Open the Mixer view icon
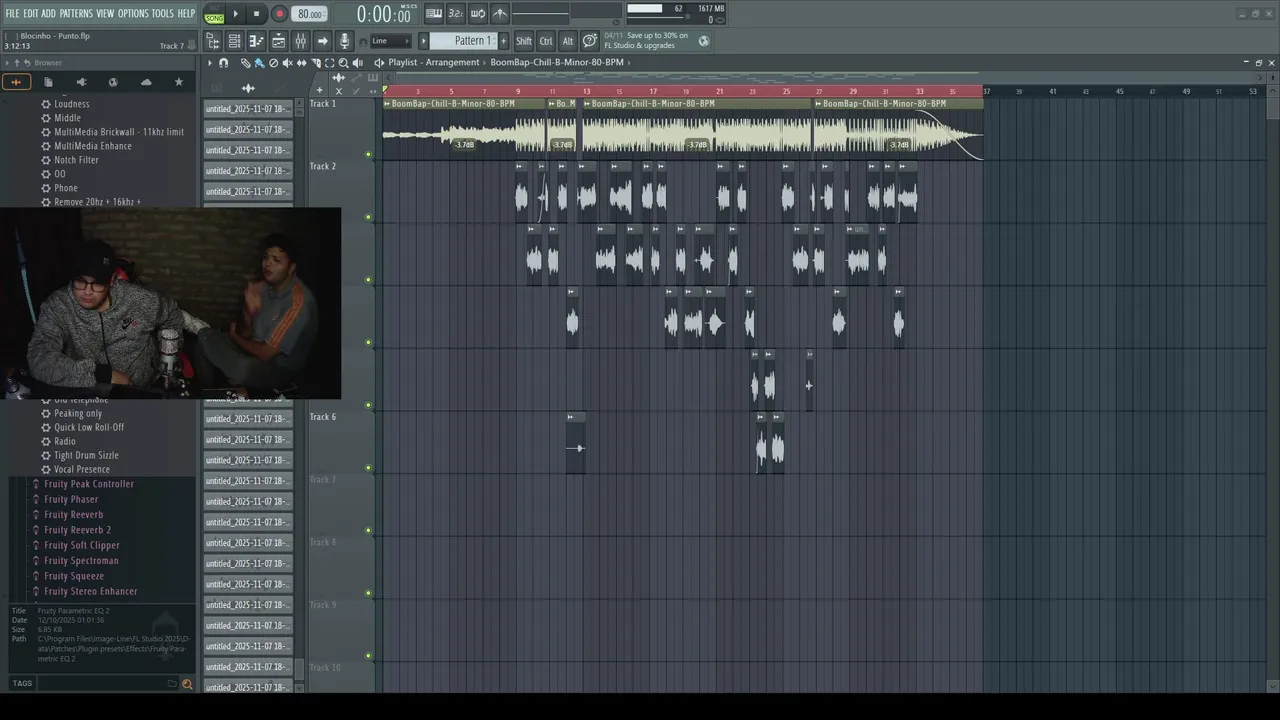Viewport: 1280px width, 720px height. [300, 41]
